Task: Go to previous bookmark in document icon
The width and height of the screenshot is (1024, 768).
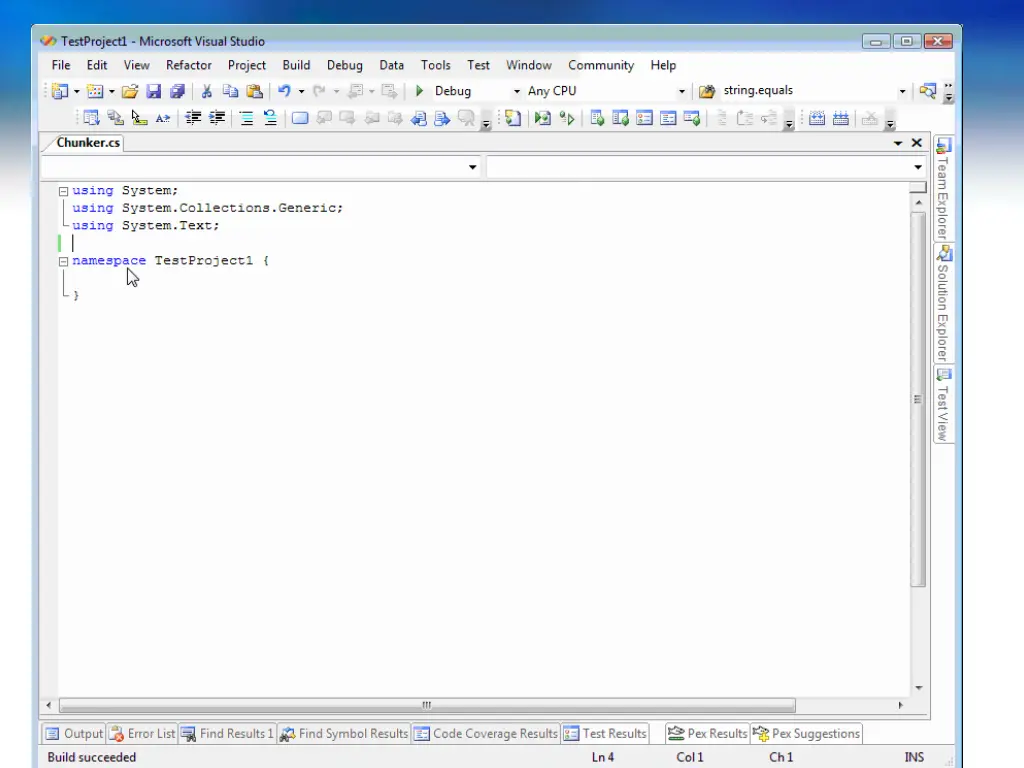Action: point(419,118)
